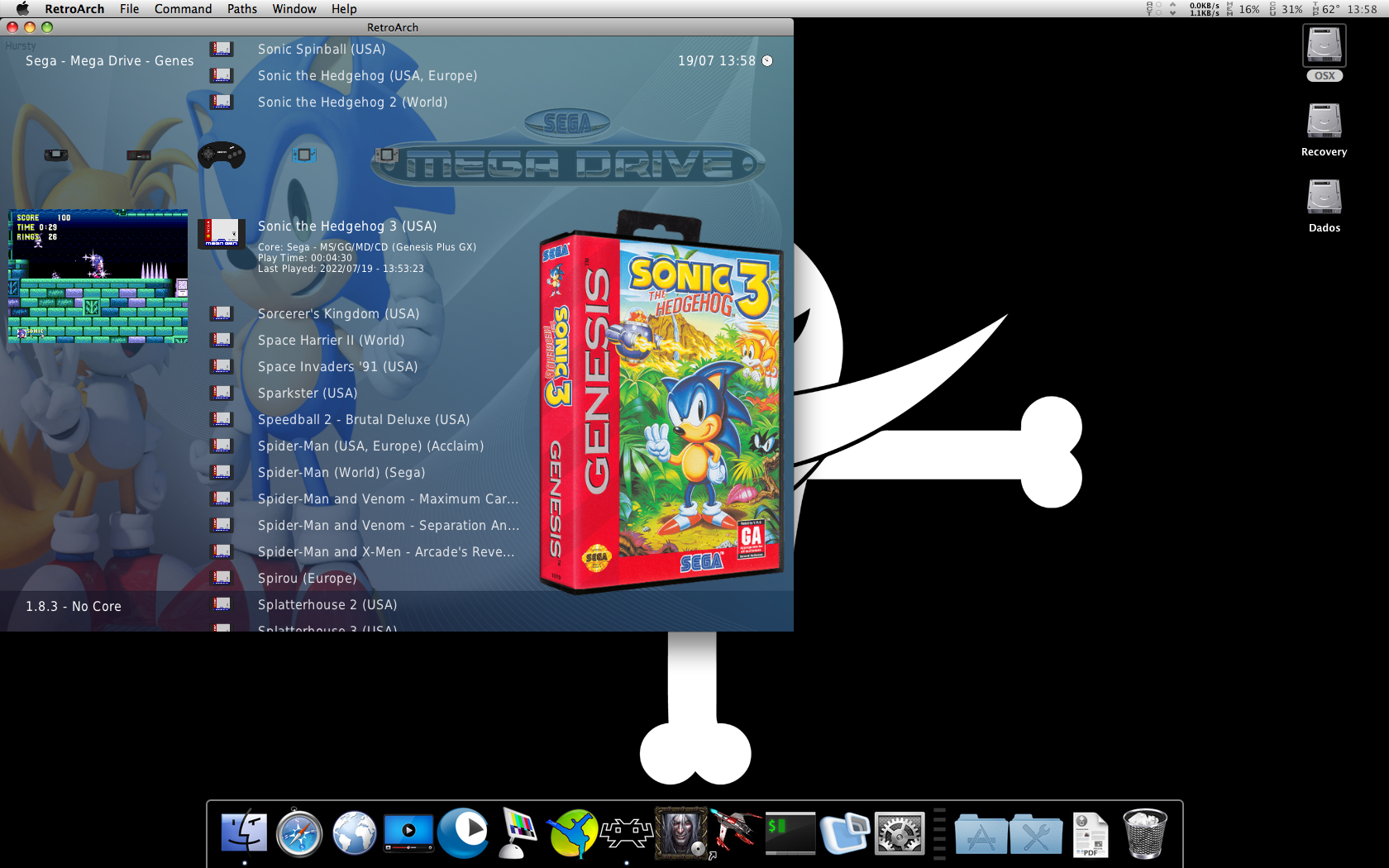Click the Sonic 3 gameplay screenshot thumbnail
The image size is (1389, 868).
[x=98, y=276]
